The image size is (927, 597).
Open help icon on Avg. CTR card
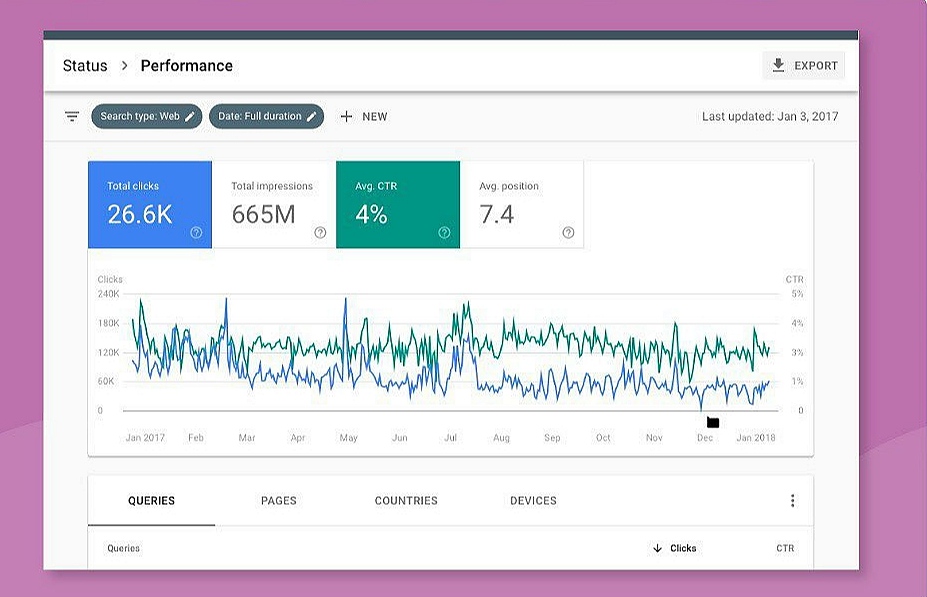pos(444,232)
